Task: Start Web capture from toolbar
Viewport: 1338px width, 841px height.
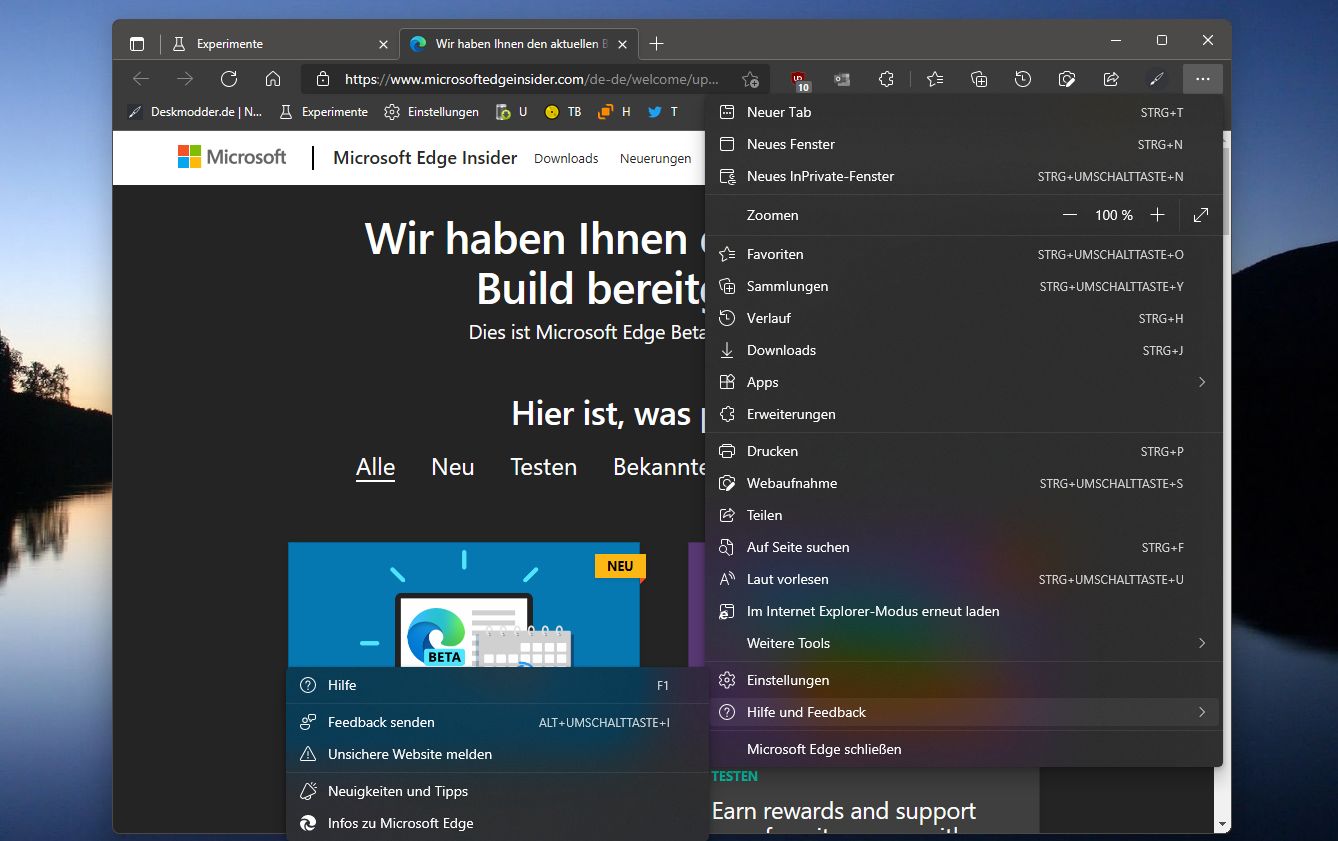Action: 1067,79
